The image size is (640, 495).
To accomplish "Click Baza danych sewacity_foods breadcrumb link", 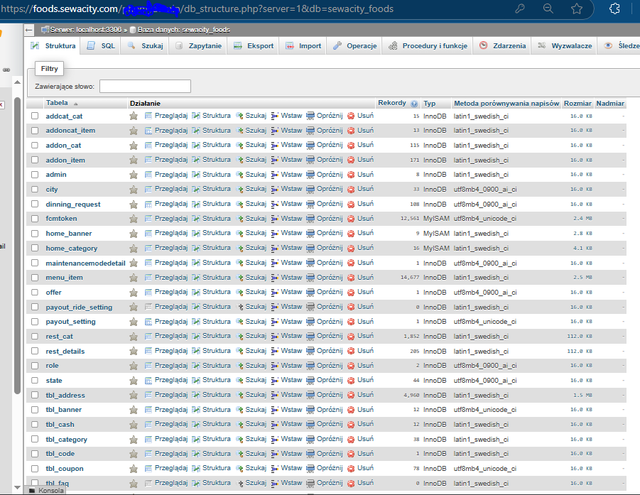I will click(183, 30).
